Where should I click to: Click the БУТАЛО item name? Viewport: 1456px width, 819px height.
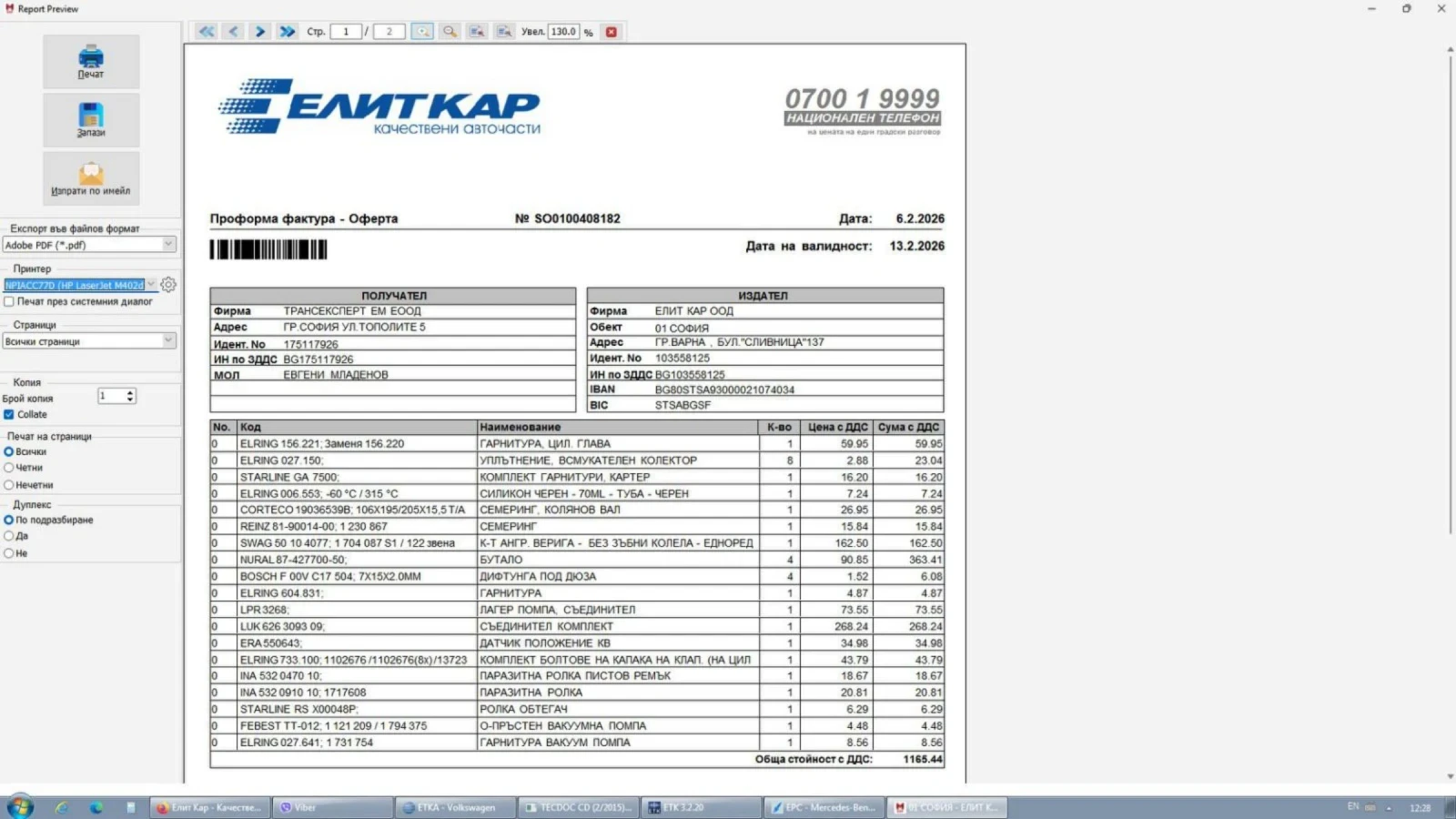click(501, 561)
